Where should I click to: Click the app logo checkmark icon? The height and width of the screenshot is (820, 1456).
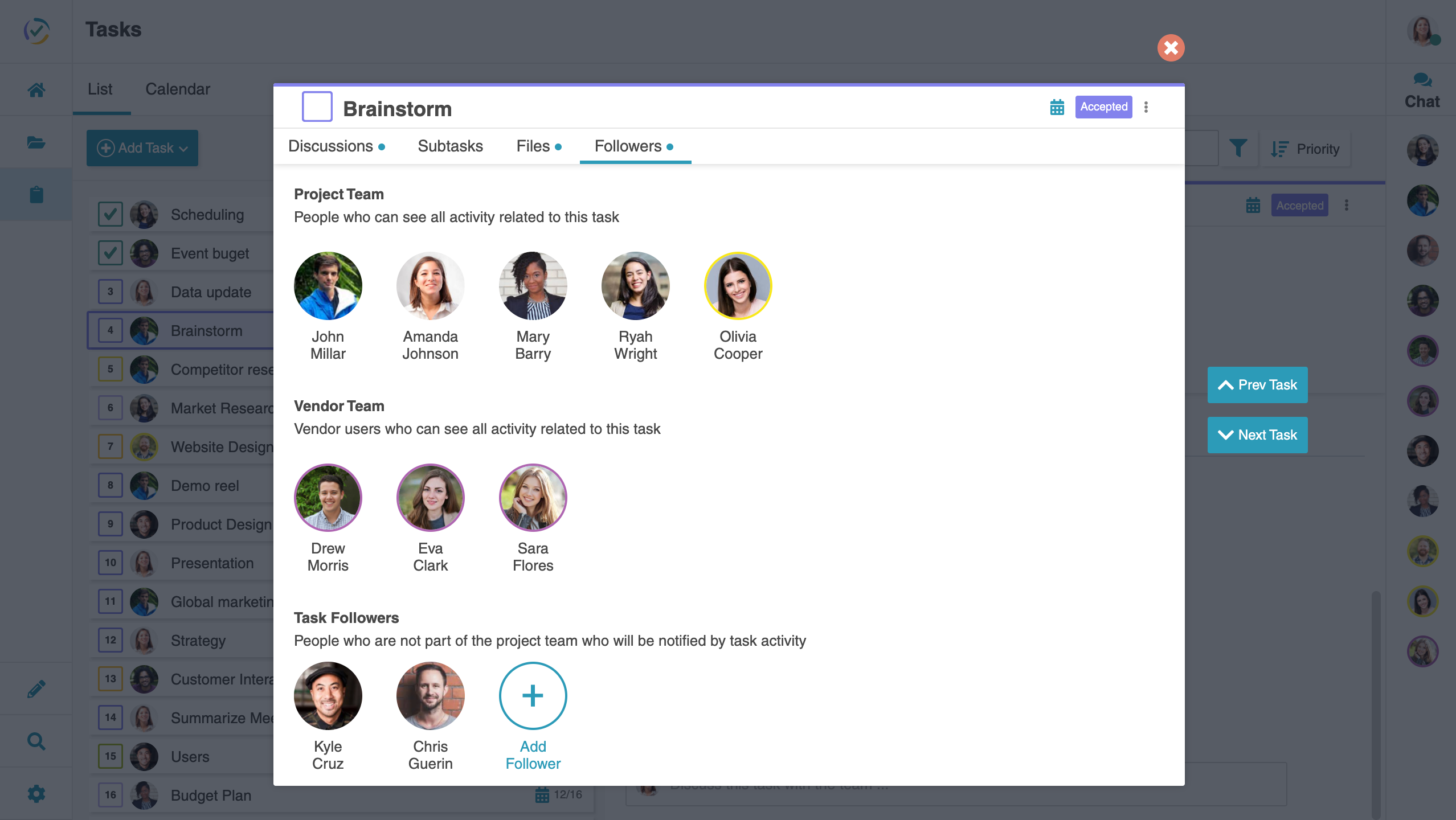tap(36, 31)
